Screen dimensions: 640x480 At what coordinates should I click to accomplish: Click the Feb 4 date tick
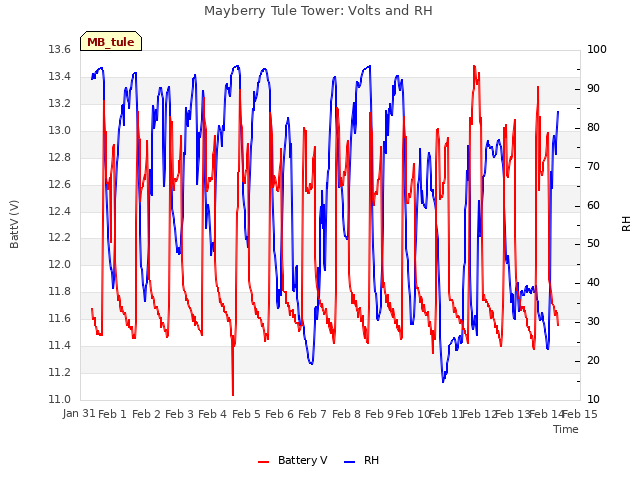click(213, 414)
